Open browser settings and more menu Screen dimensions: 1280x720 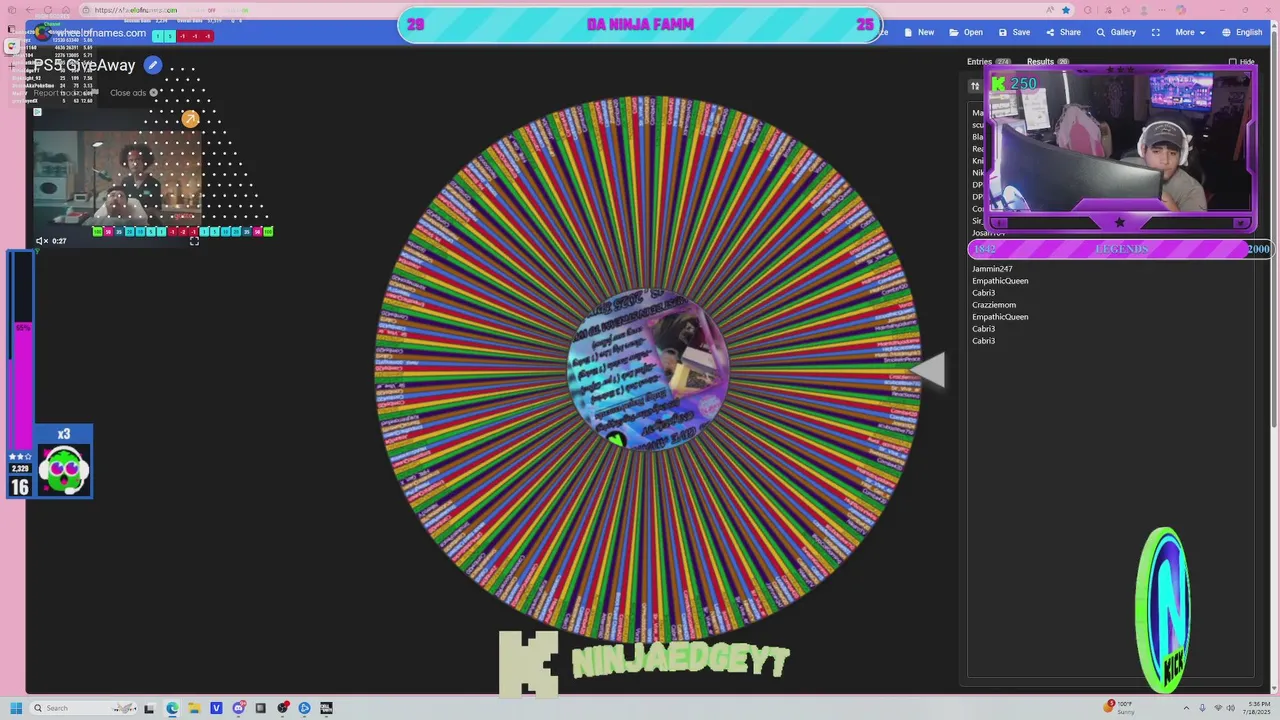coord(1162,10)
